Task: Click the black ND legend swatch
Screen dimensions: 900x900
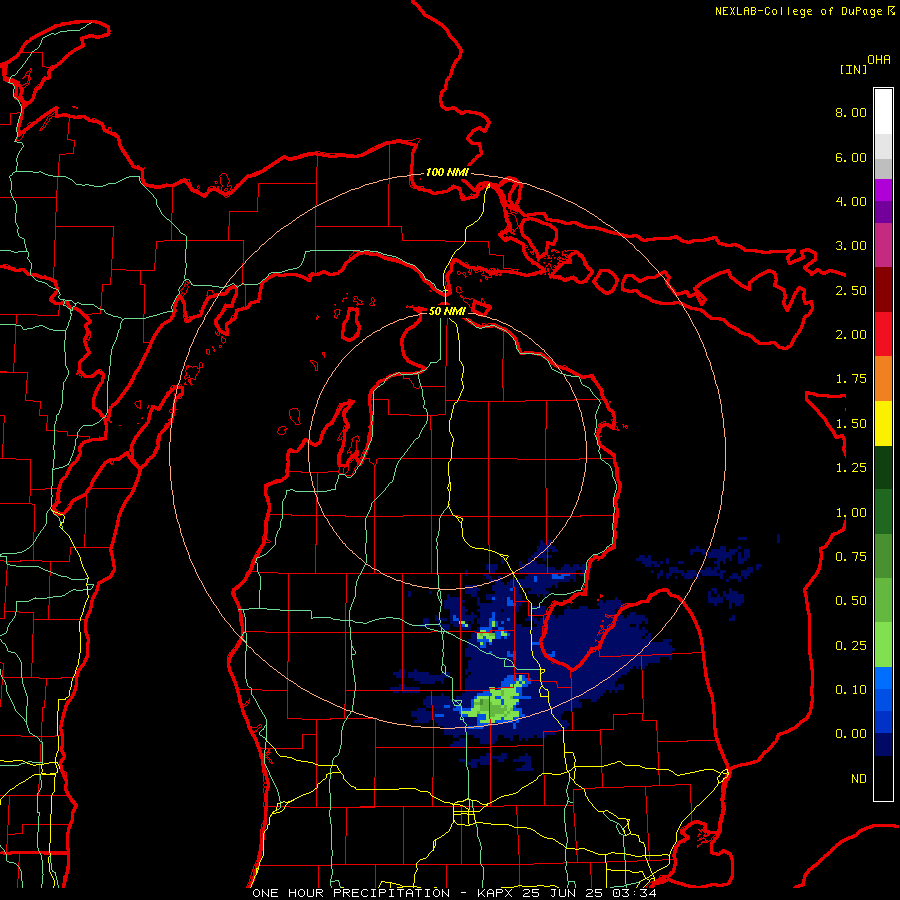Action: pos(883,778)
